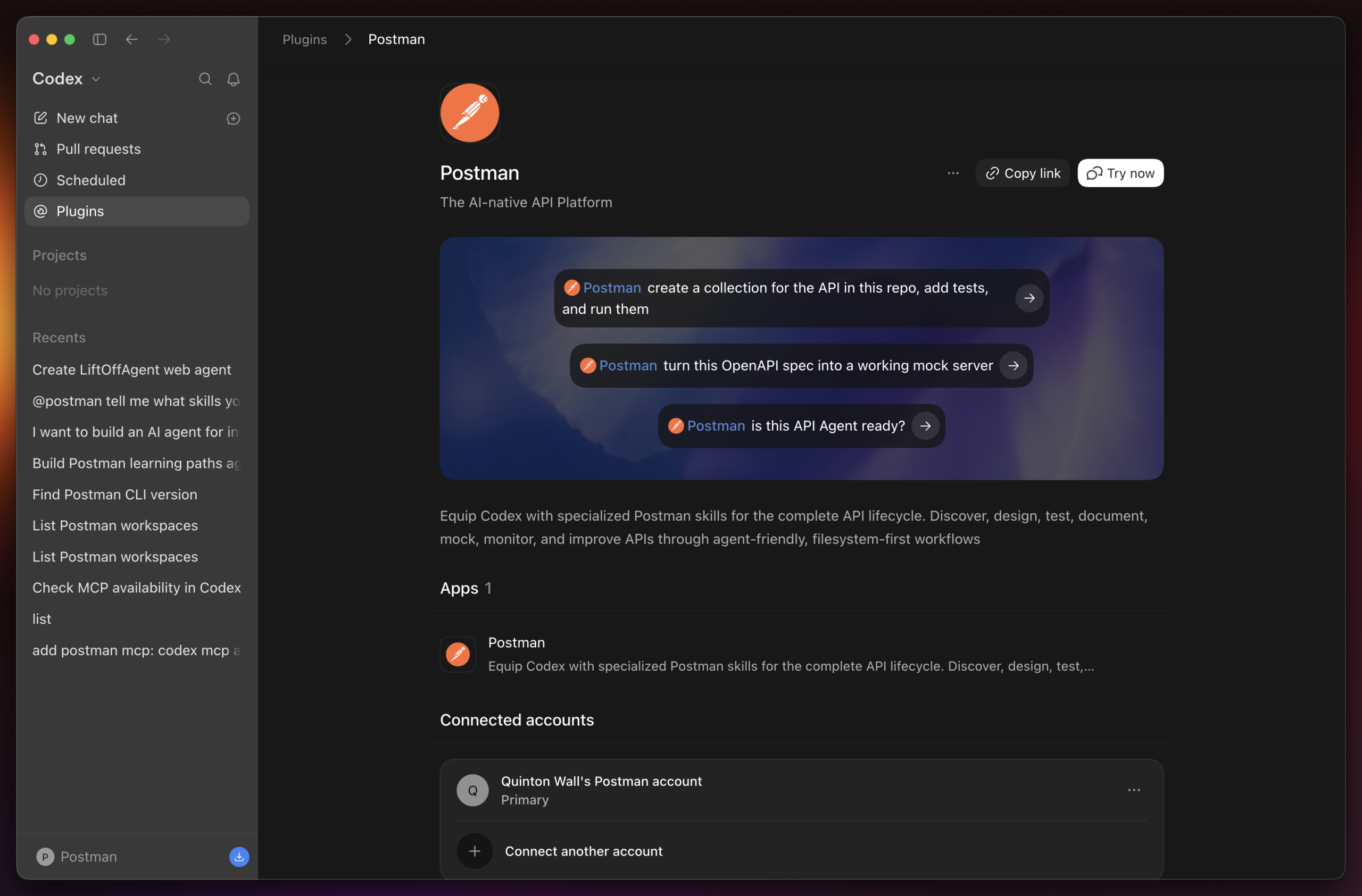Go back with the left arrow
This screenshot has width=1362, height=896.
pyautogui.click(x=131, y=39)
